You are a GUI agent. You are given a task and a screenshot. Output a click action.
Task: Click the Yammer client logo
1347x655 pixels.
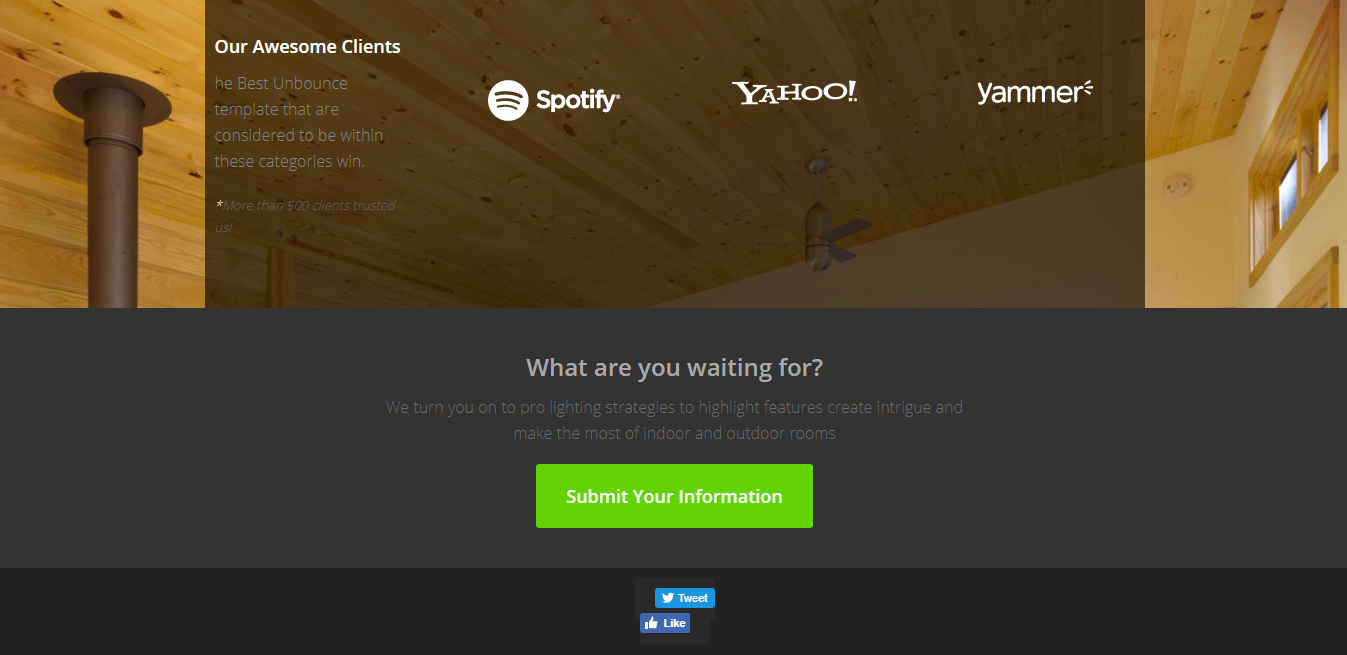click(1033, 93)
